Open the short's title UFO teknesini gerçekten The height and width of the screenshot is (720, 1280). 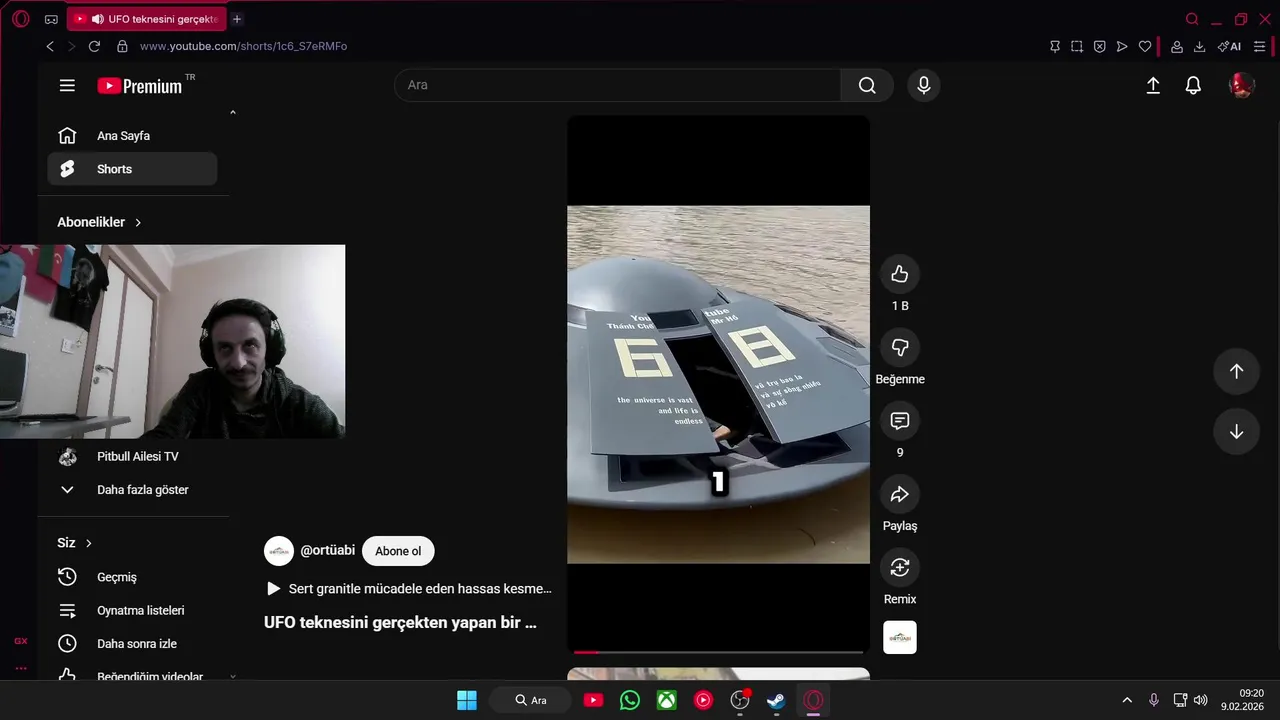(400, 622)
